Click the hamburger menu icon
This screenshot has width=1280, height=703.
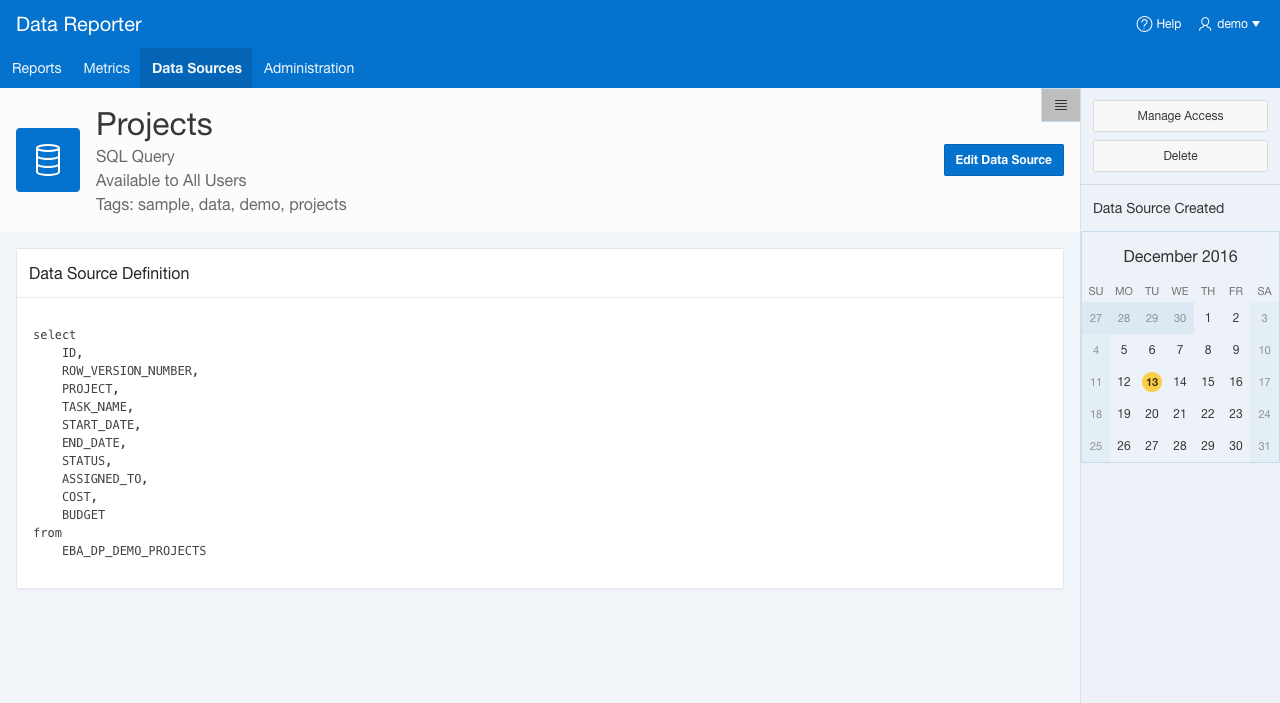tap(1060, 105)
